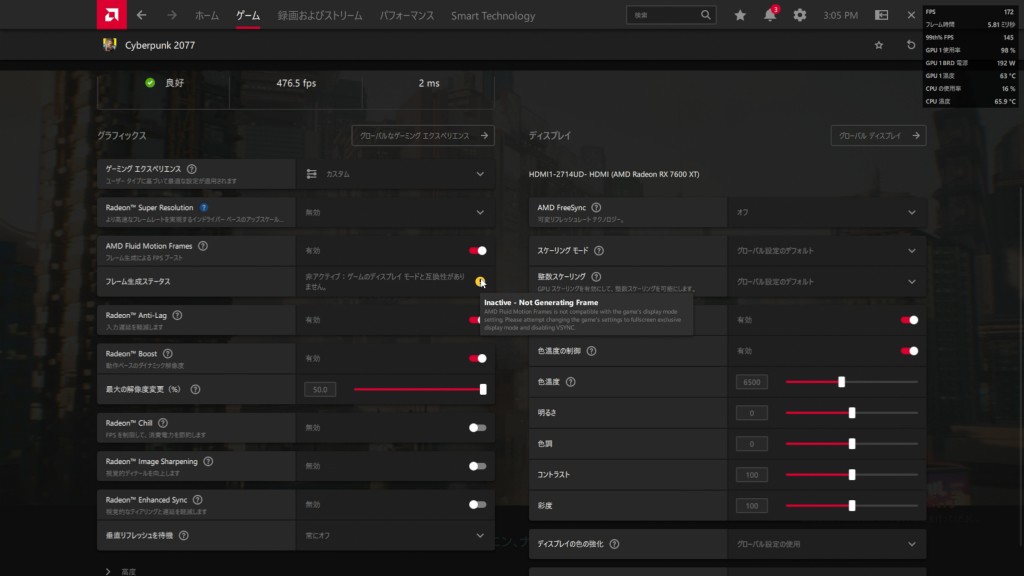Switch to the パフォーマンス tab

(410, 16)
